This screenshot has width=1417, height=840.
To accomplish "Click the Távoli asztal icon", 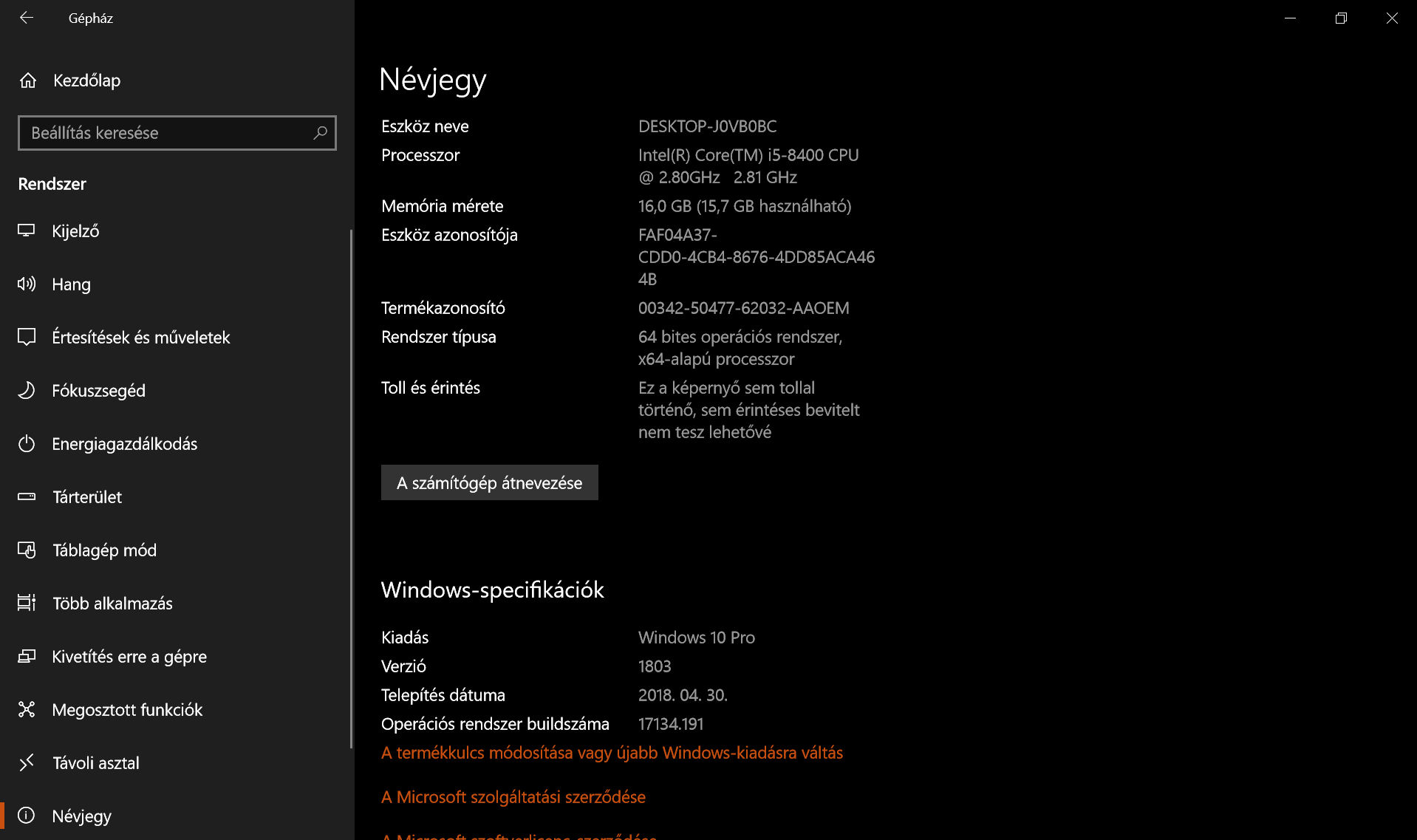I will point(27,762).
